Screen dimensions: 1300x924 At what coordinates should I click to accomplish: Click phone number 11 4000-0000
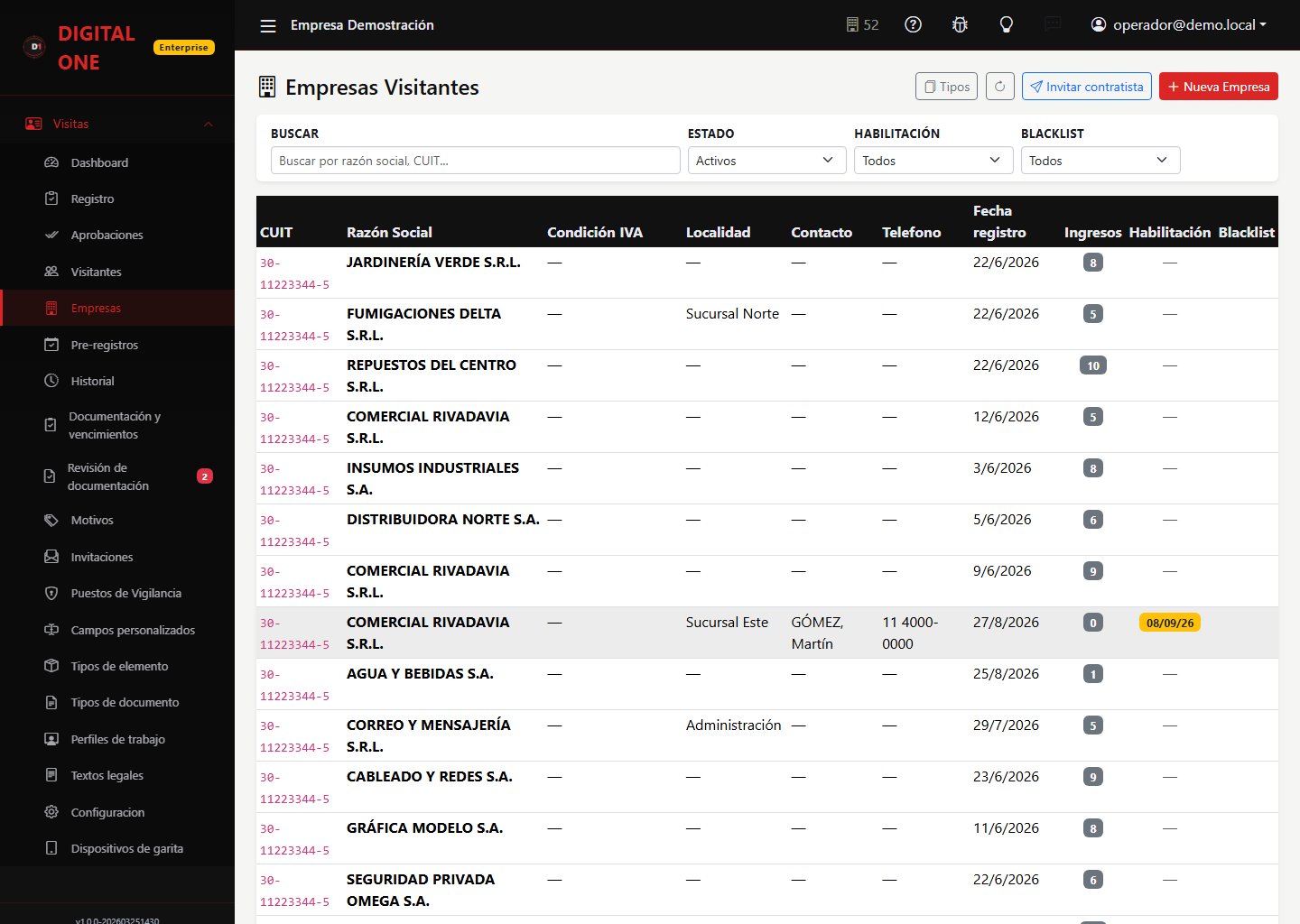[x=910, y=633]
